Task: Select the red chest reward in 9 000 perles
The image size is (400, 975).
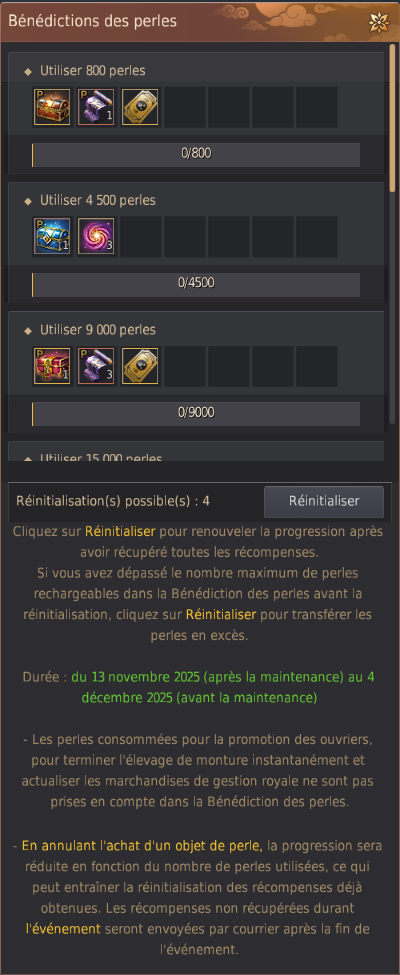Action: 53,366
